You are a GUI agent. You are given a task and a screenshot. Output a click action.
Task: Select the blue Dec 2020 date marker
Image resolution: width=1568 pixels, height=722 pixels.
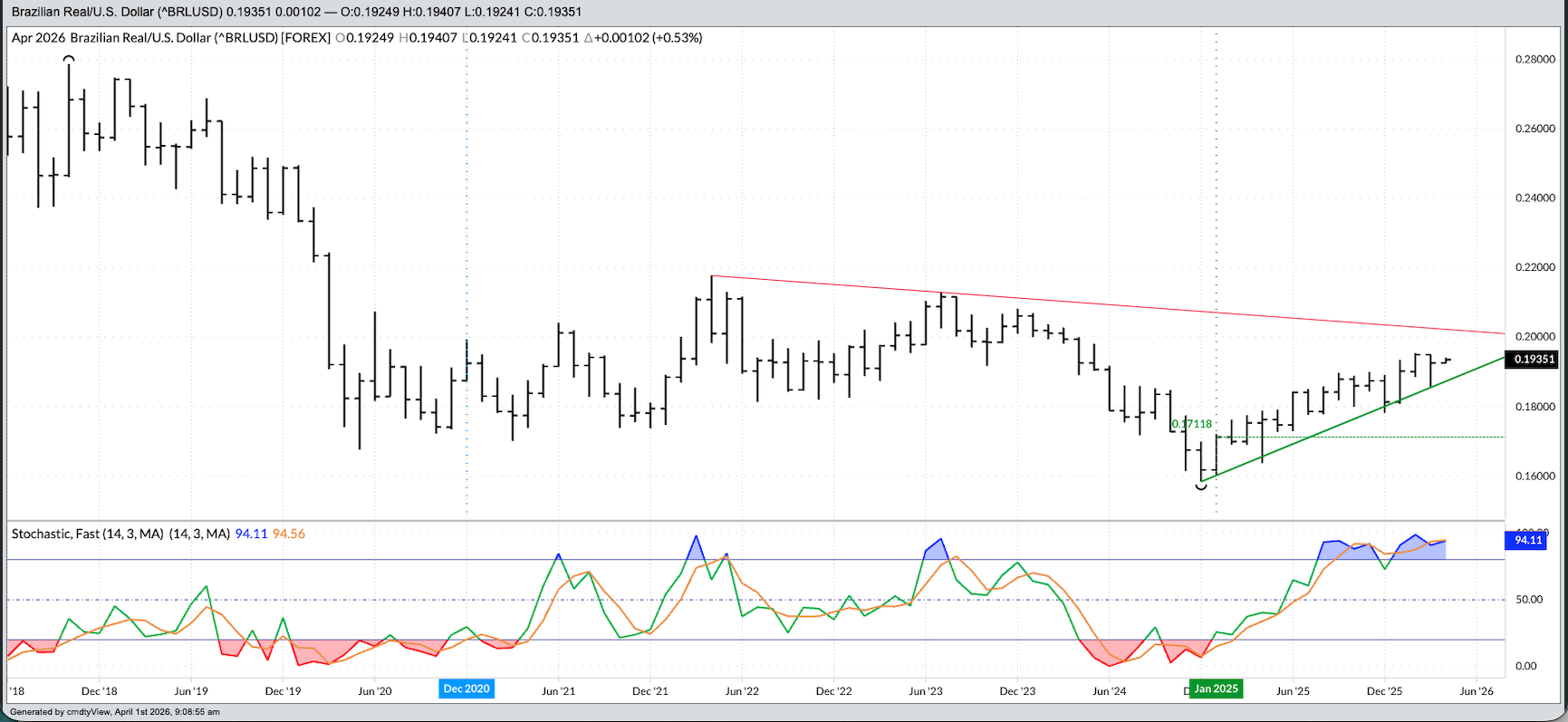[x=467, y=689]
